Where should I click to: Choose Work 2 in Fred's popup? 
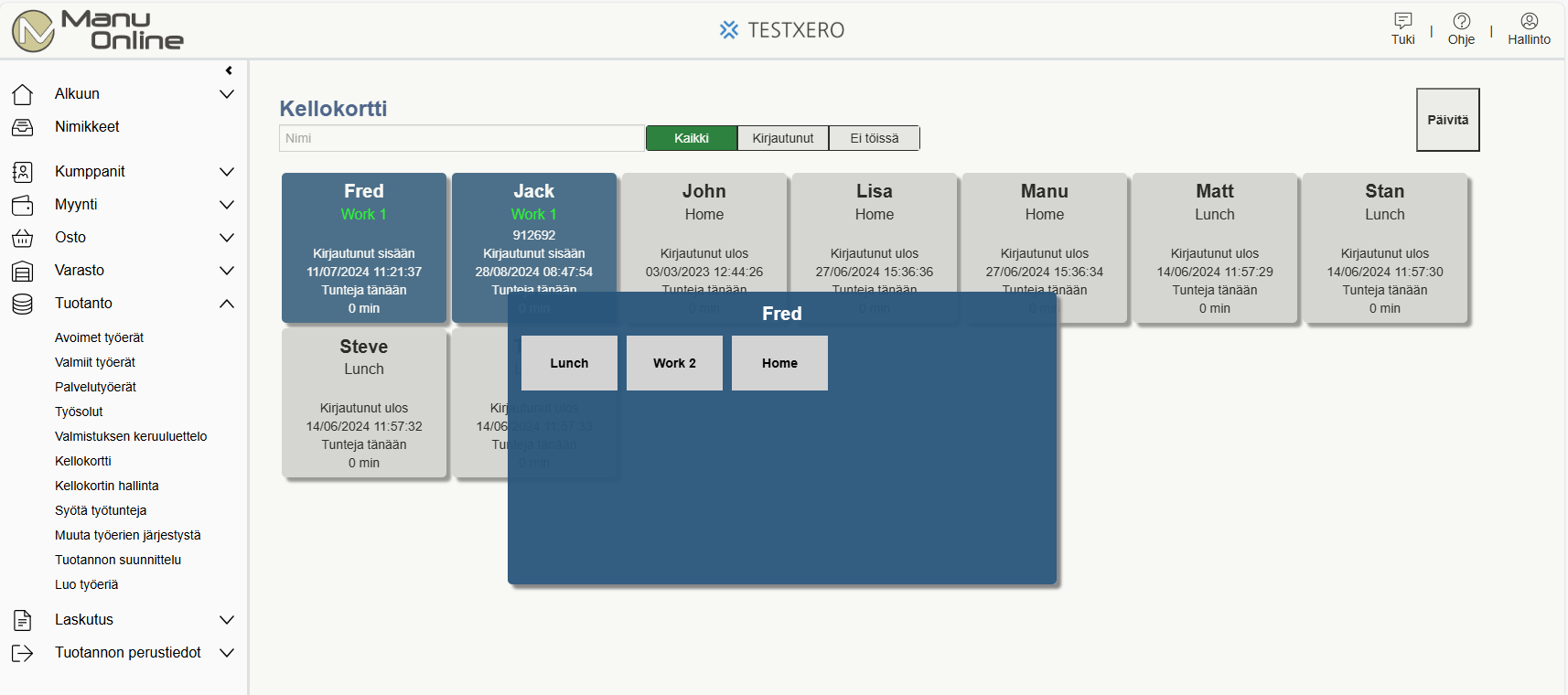(x=674, y=363)
